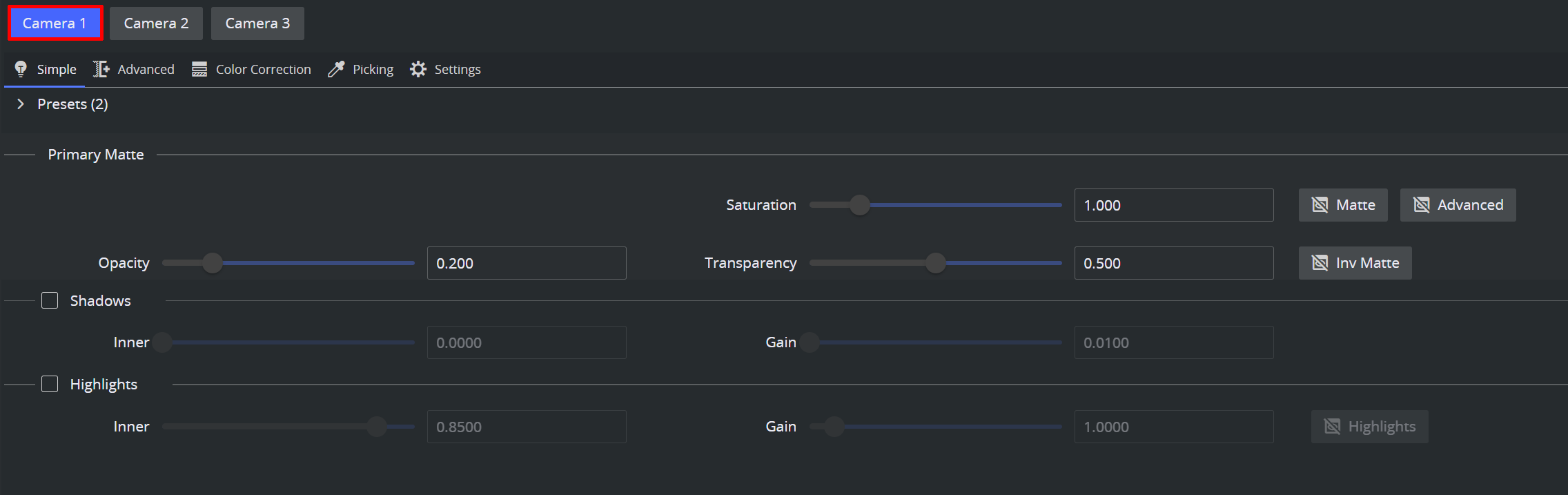
Task: Enable the Highlights checkbox
Action: click(x=50, y=384)
